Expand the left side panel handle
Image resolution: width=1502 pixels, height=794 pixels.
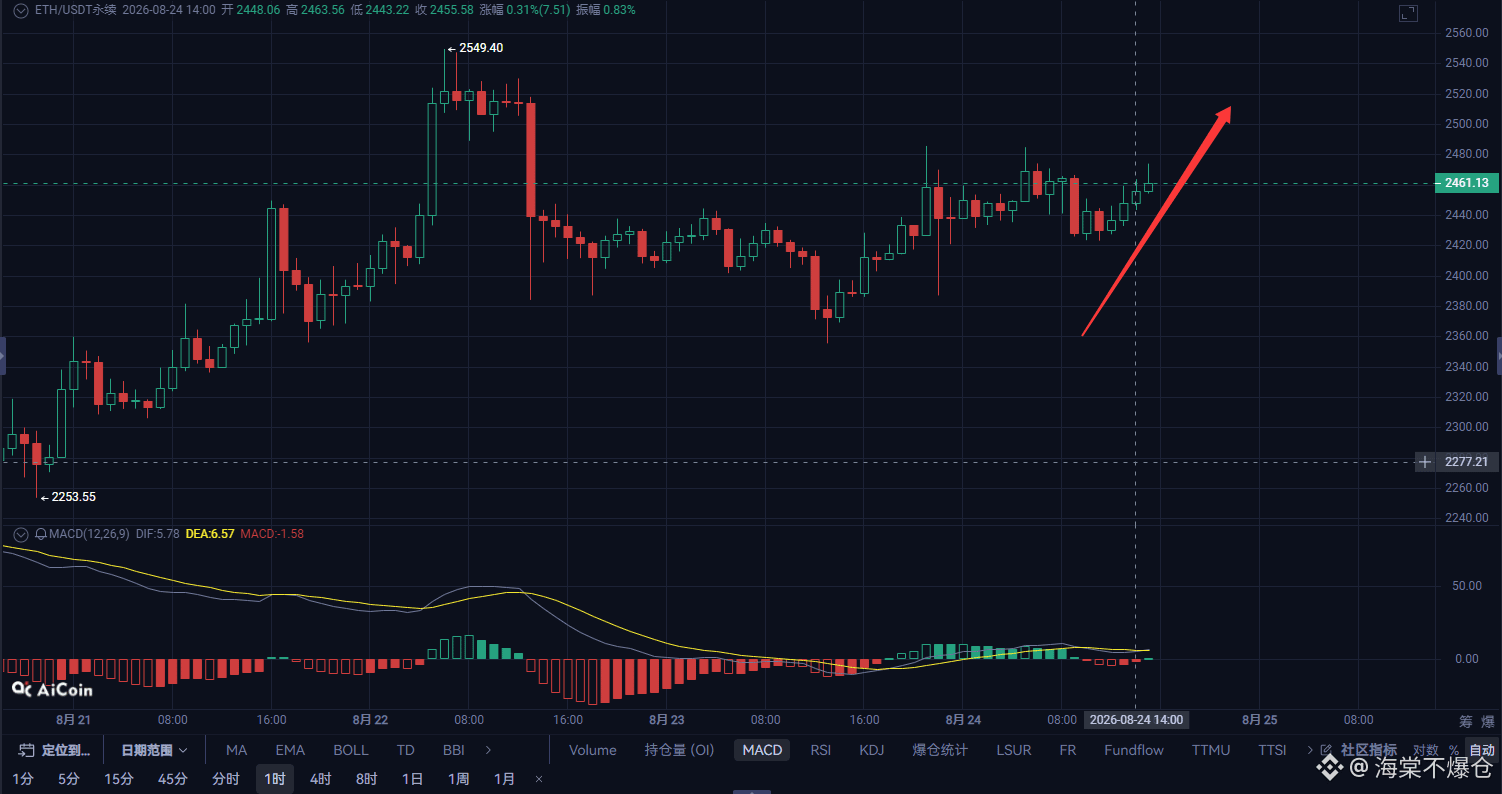[3, 356]
